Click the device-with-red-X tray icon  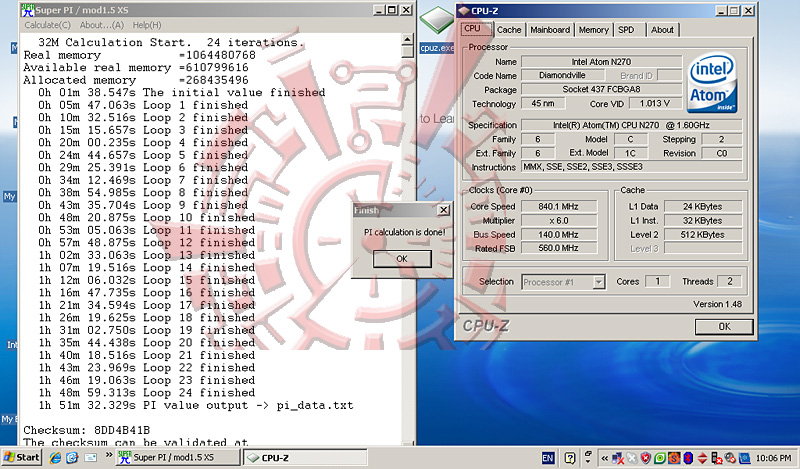[x=716, y=458]
